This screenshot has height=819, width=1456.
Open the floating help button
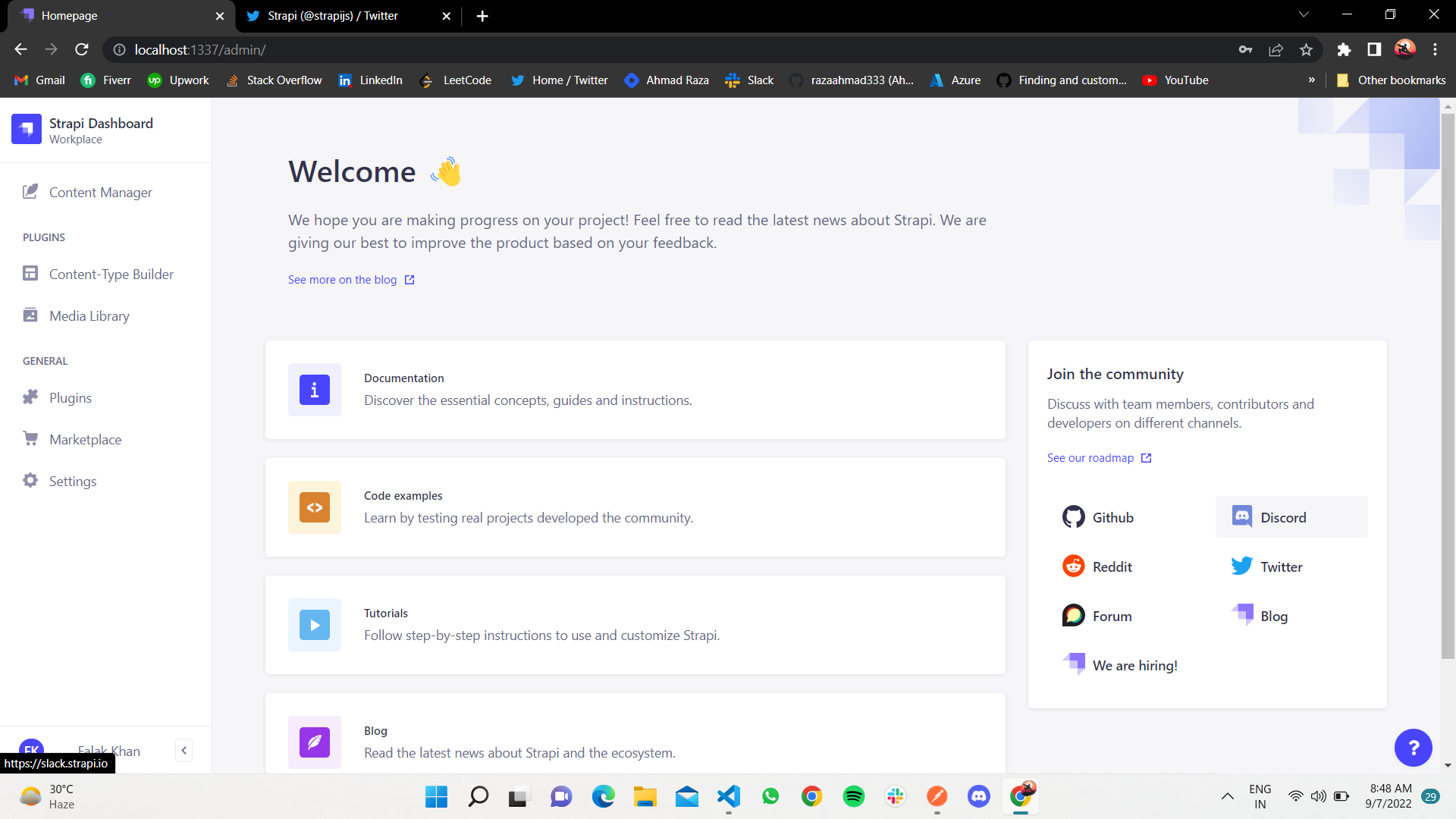click(x=1414, y=748)
